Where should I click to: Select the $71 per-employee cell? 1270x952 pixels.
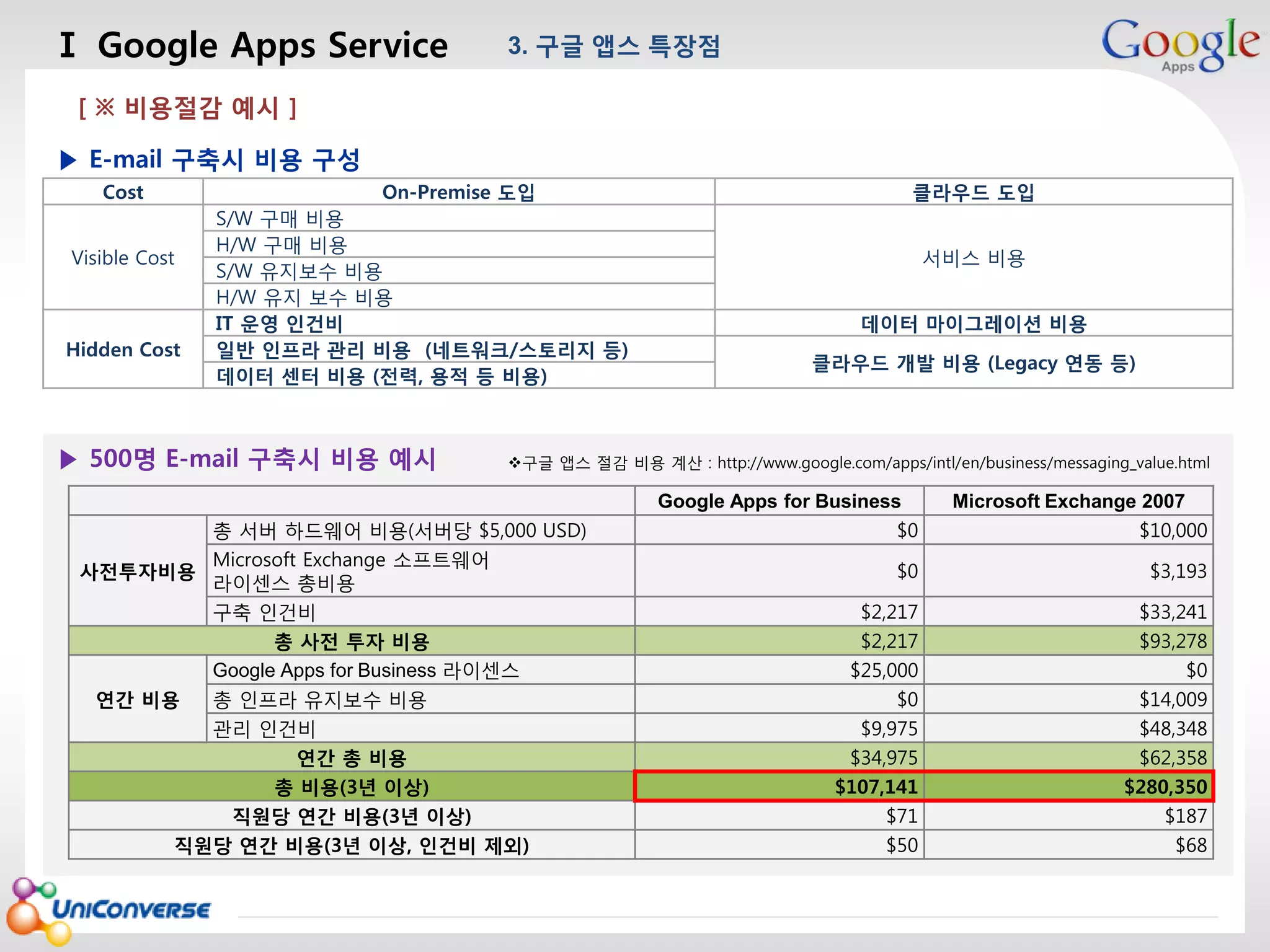(x=779, y=816)
